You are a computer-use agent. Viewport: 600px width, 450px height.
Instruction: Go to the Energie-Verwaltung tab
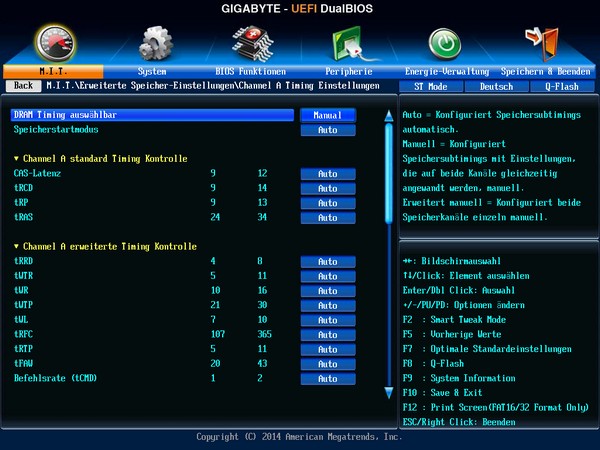click(x=447, y=72)
